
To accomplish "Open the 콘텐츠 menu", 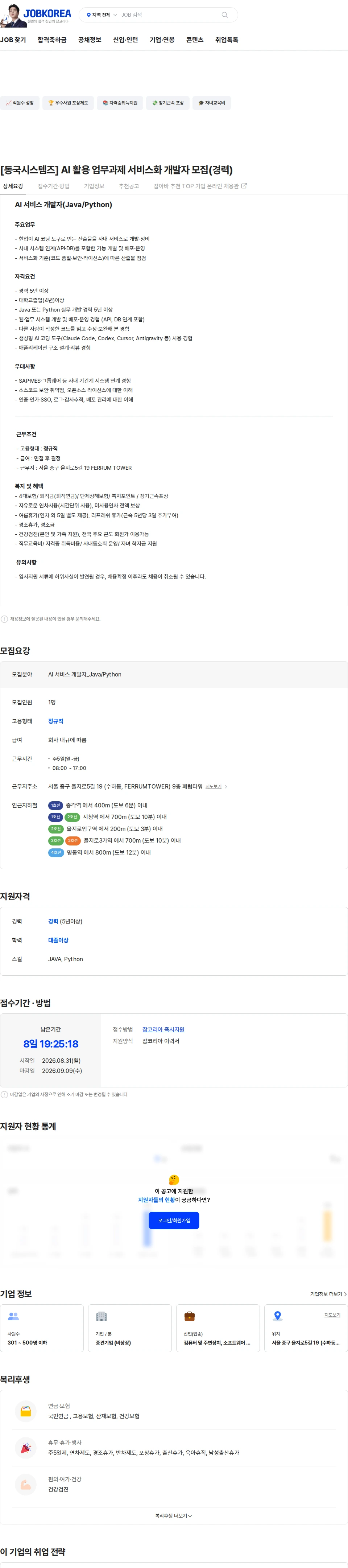I will click(195, 40).
